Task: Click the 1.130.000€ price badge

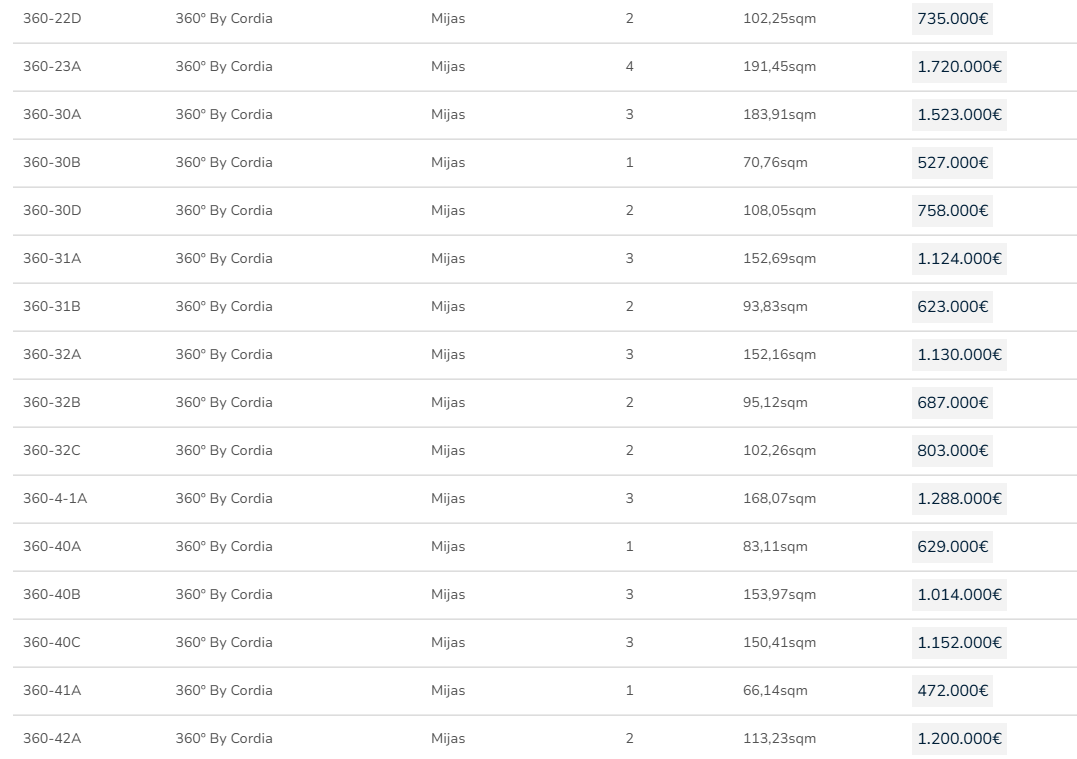Action: [x=958, y=355]
